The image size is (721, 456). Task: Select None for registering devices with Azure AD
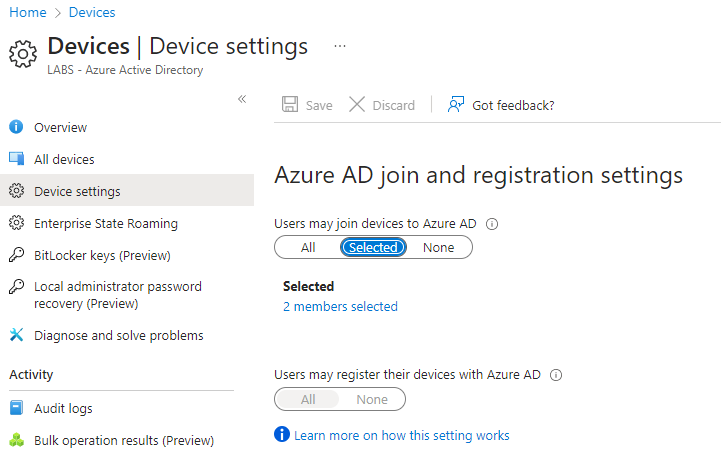(372, 399)
